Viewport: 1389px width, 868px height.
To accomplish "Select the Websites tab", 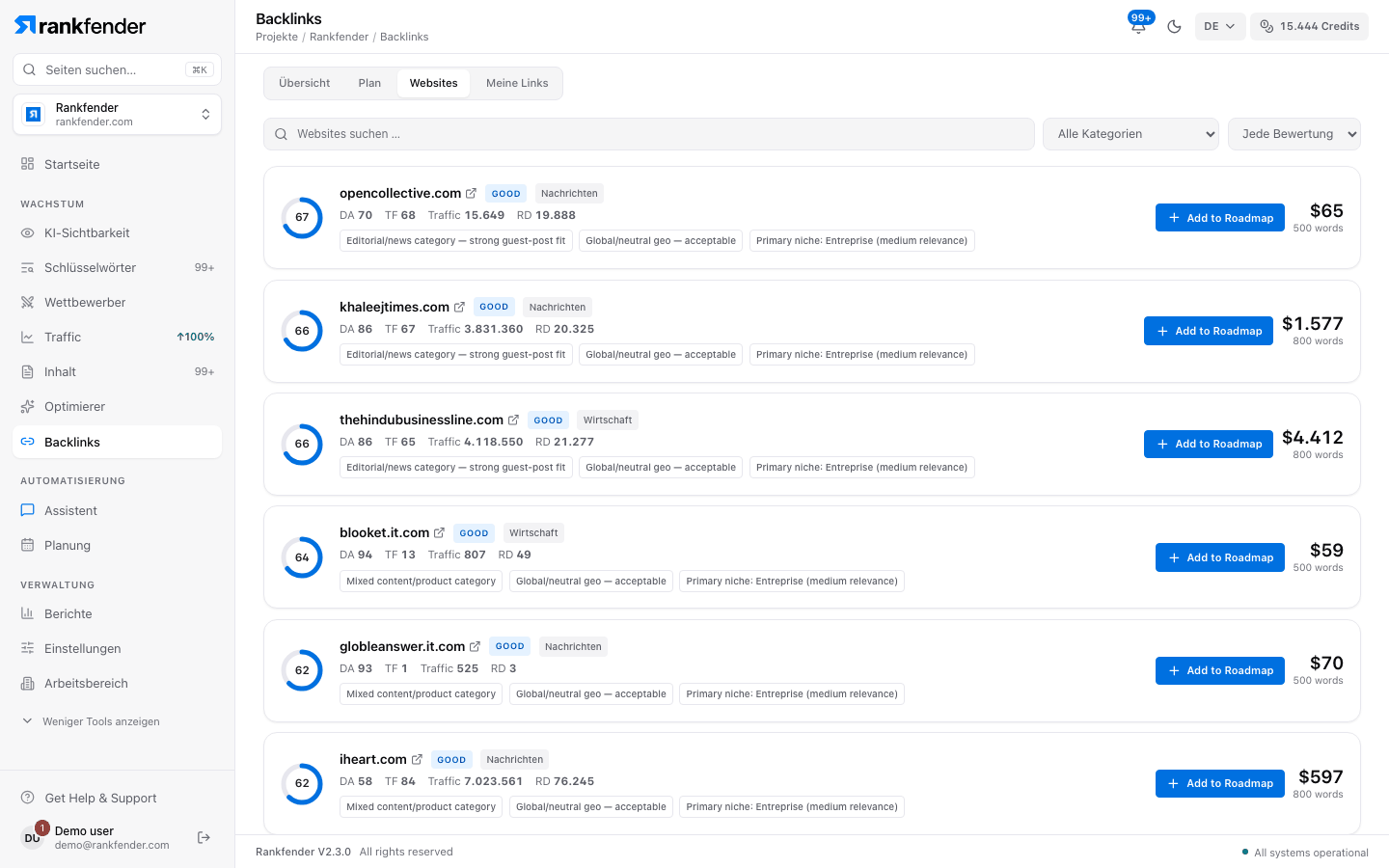I will click(x=434, y=83).
